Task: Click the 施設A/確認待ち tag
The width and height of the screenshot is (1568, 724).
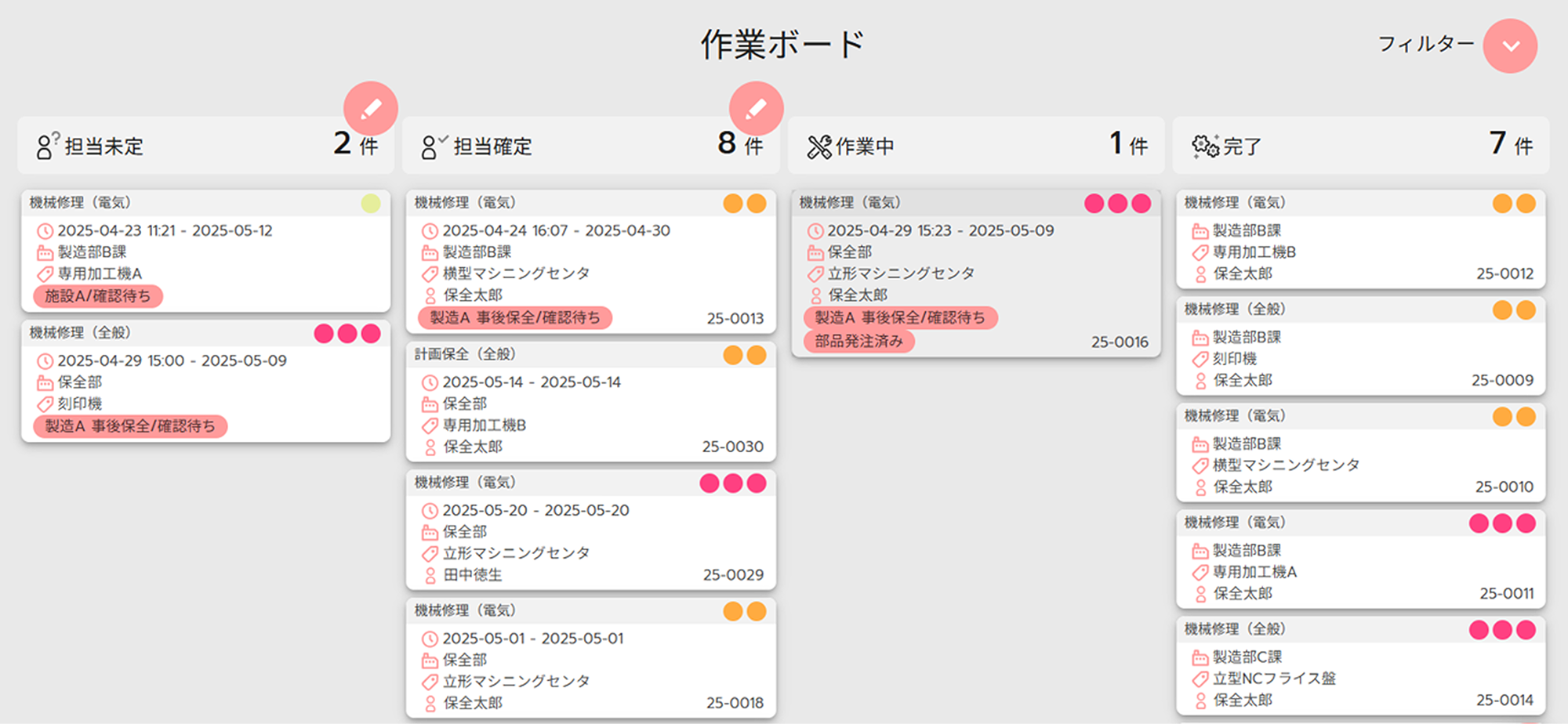Action: coord(98,296)
